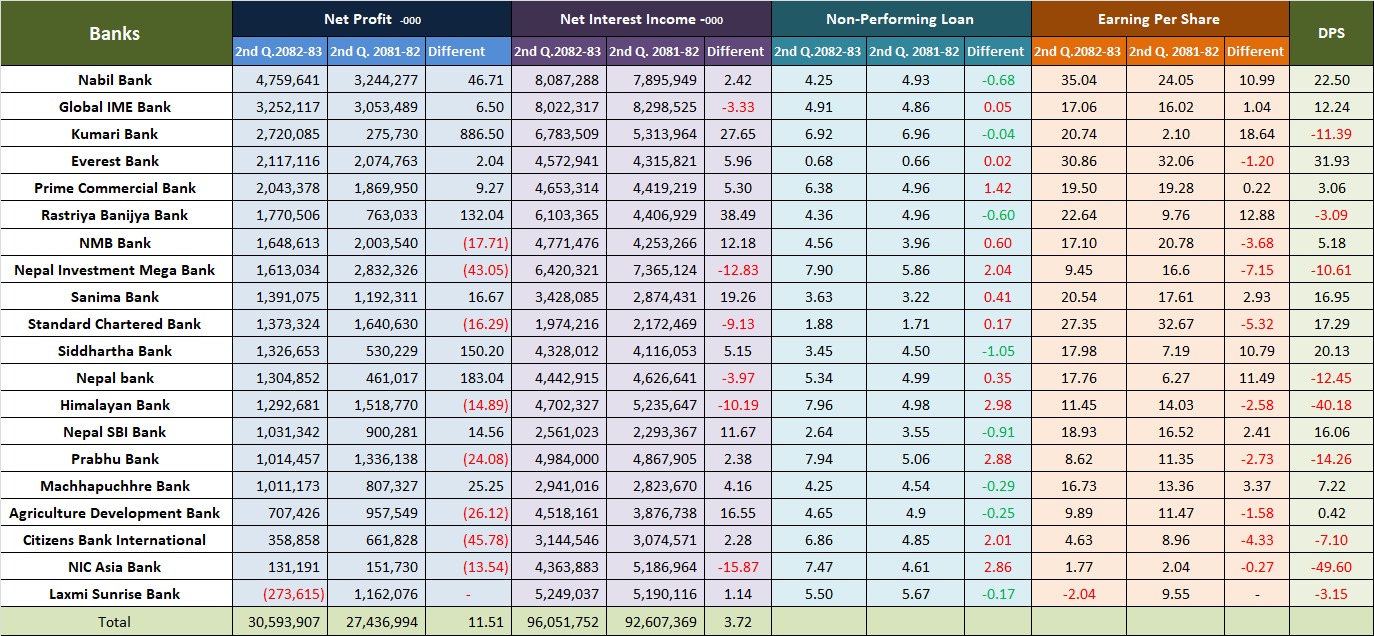Click Different subheader under Net Profit
The height and width of the screenshot is (636, 1374).
tap(455, 51)
